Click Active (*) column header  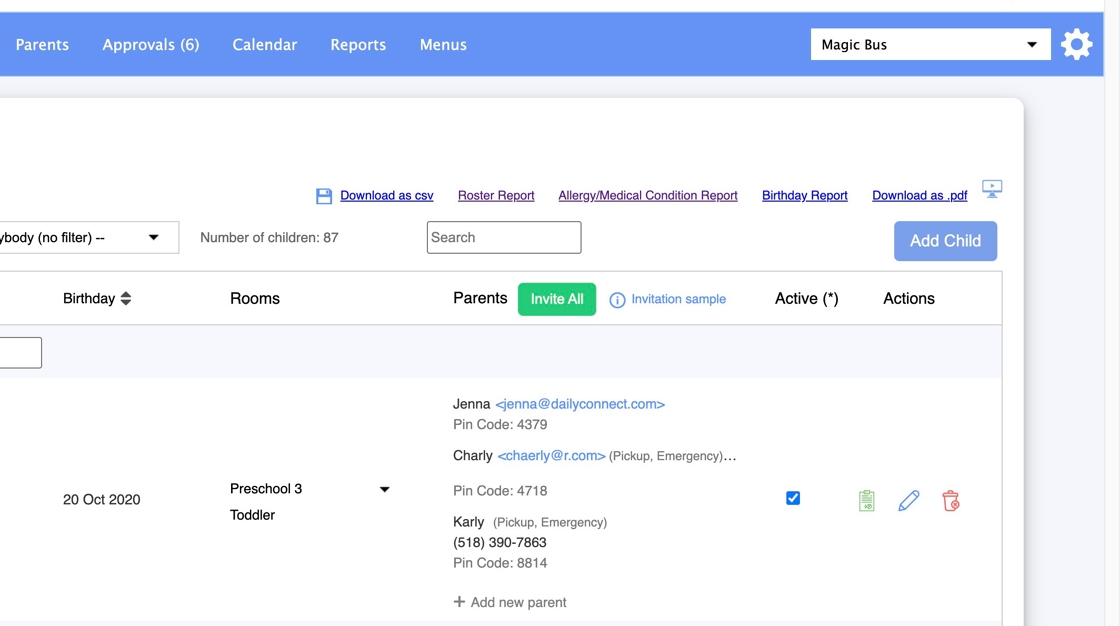click(806, 299)
